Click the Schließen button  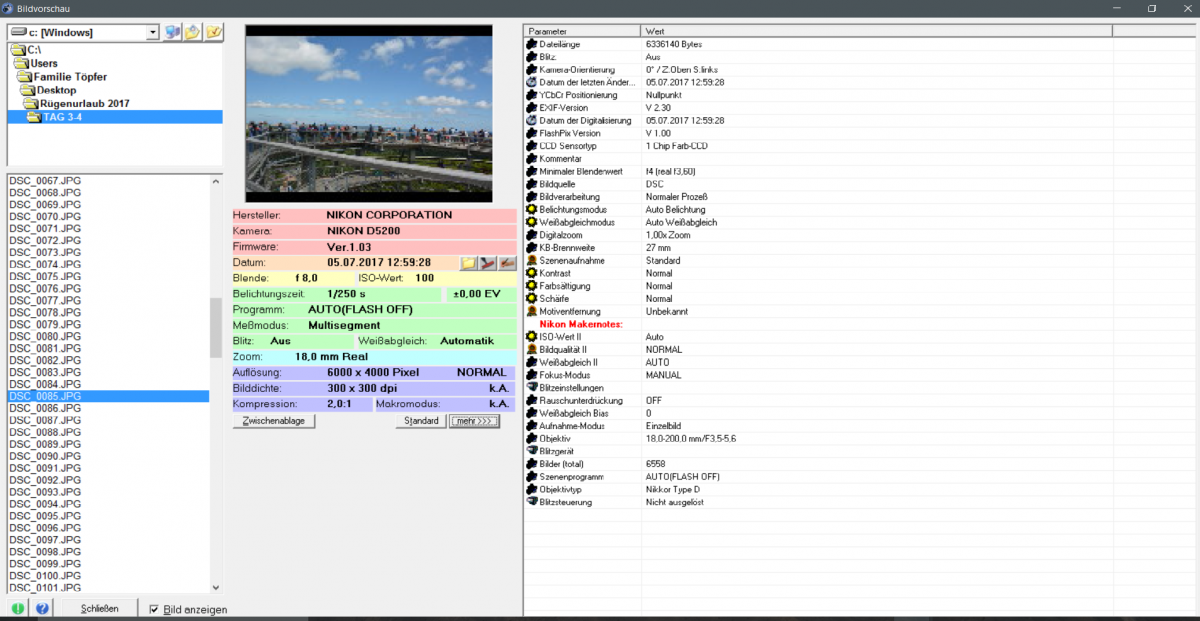pos(99,608)
